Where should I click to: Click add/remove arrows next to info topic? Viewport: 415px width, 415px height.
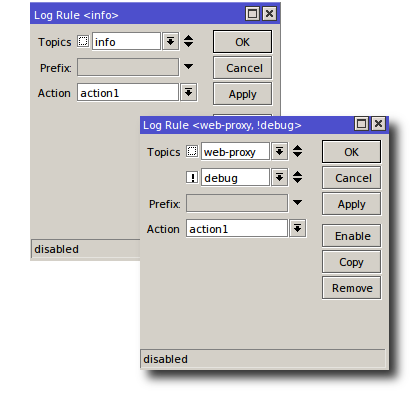[x=189, y=41]
